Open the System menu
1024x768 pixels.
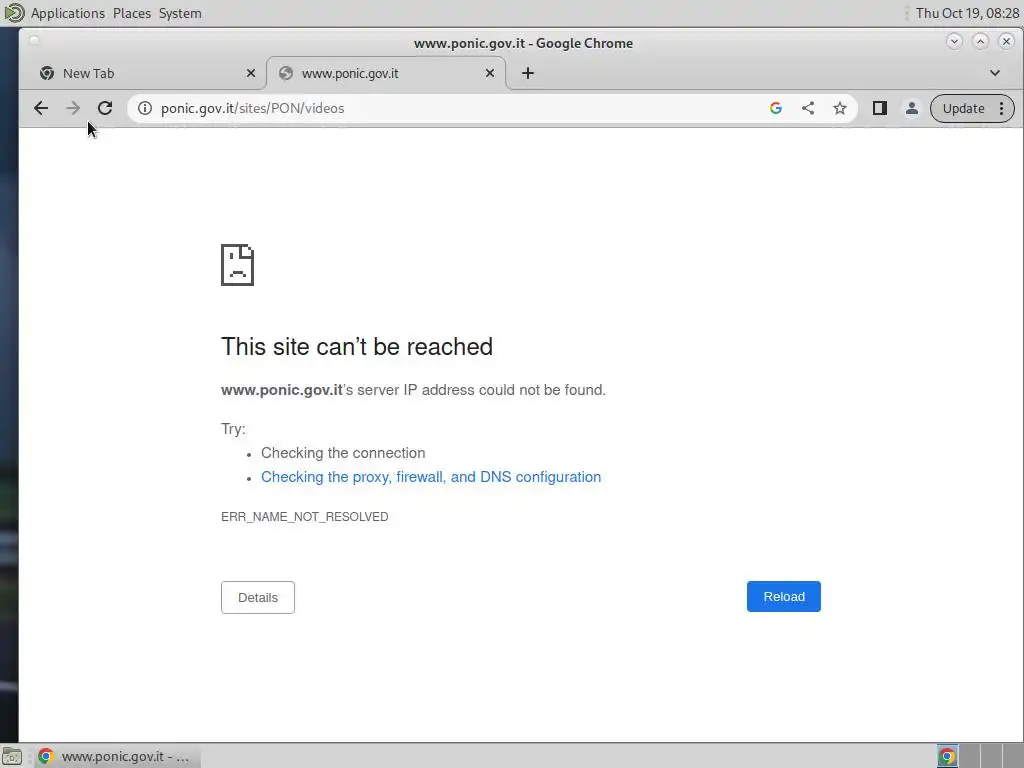point(180,13)
